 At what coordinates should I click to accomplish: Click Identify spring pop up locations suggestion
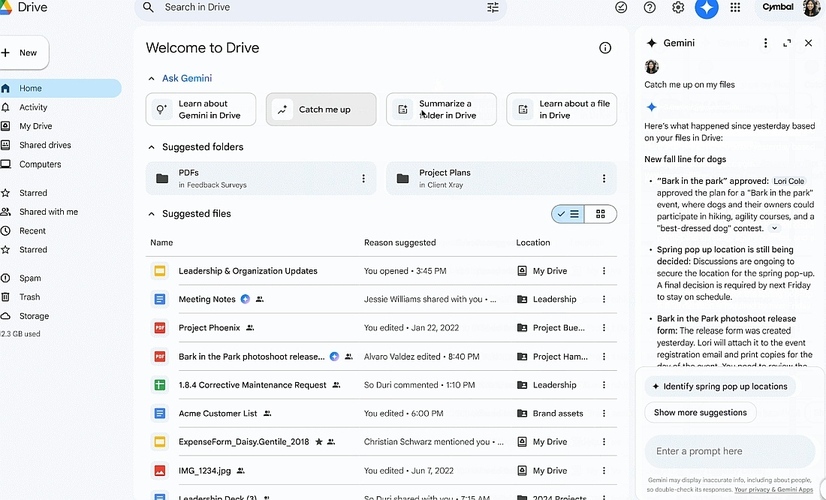(x=720, y=387)
